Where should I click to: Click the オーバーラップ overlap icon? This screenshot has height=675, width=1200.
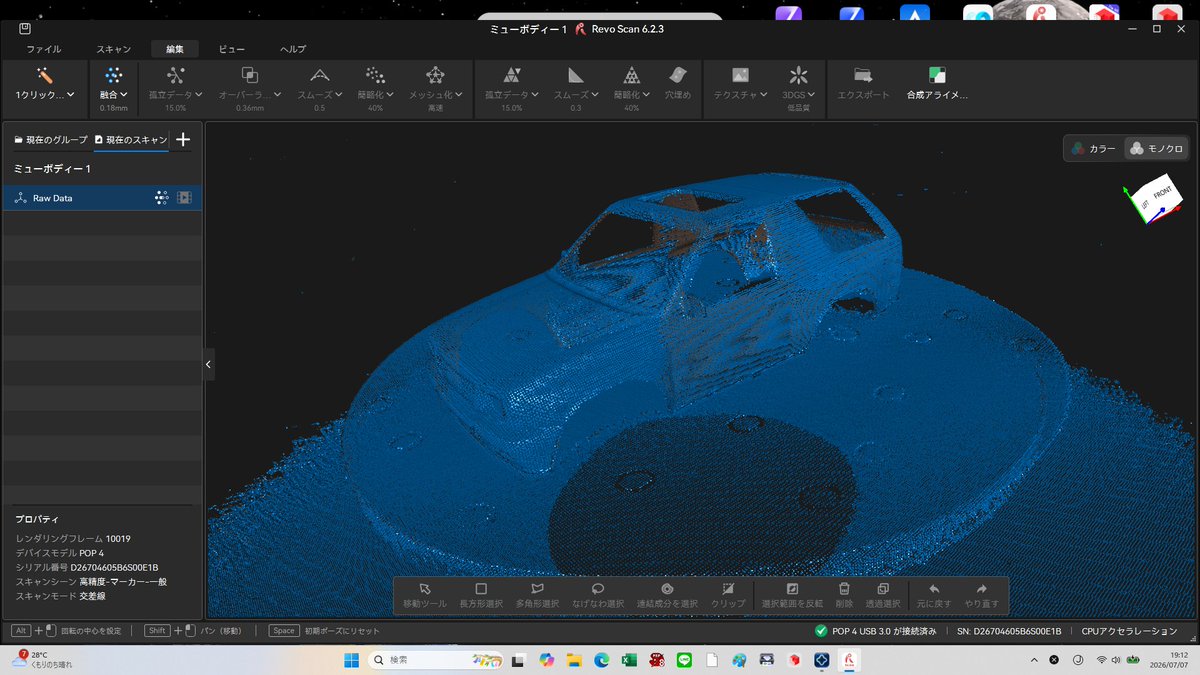tap(250, 75)
